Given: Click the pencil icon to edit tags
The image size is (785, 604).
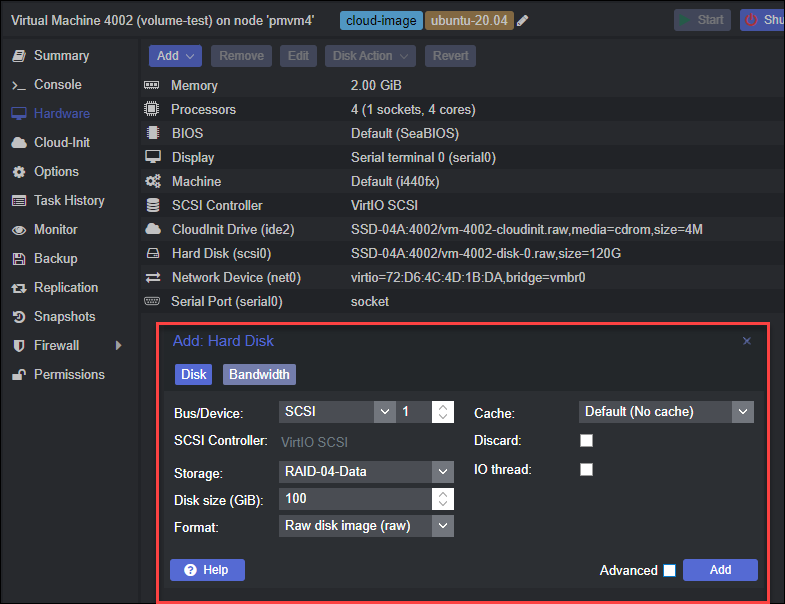Looking at the screenshot, I should (523, 21).
